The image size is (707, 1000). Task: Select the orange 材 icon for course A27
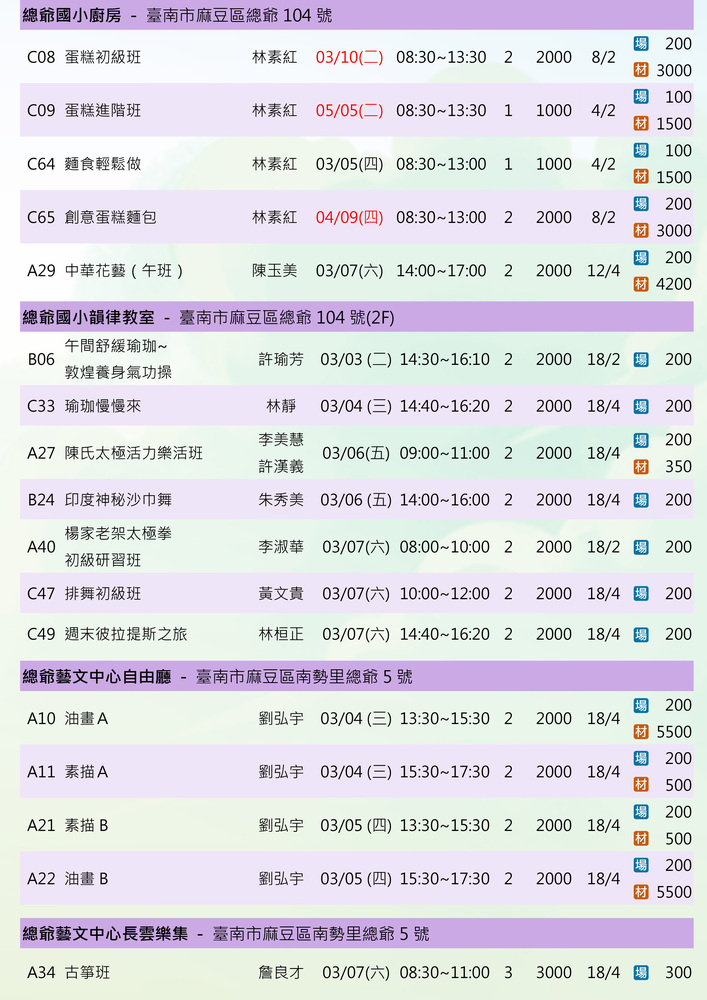(641, 467)
